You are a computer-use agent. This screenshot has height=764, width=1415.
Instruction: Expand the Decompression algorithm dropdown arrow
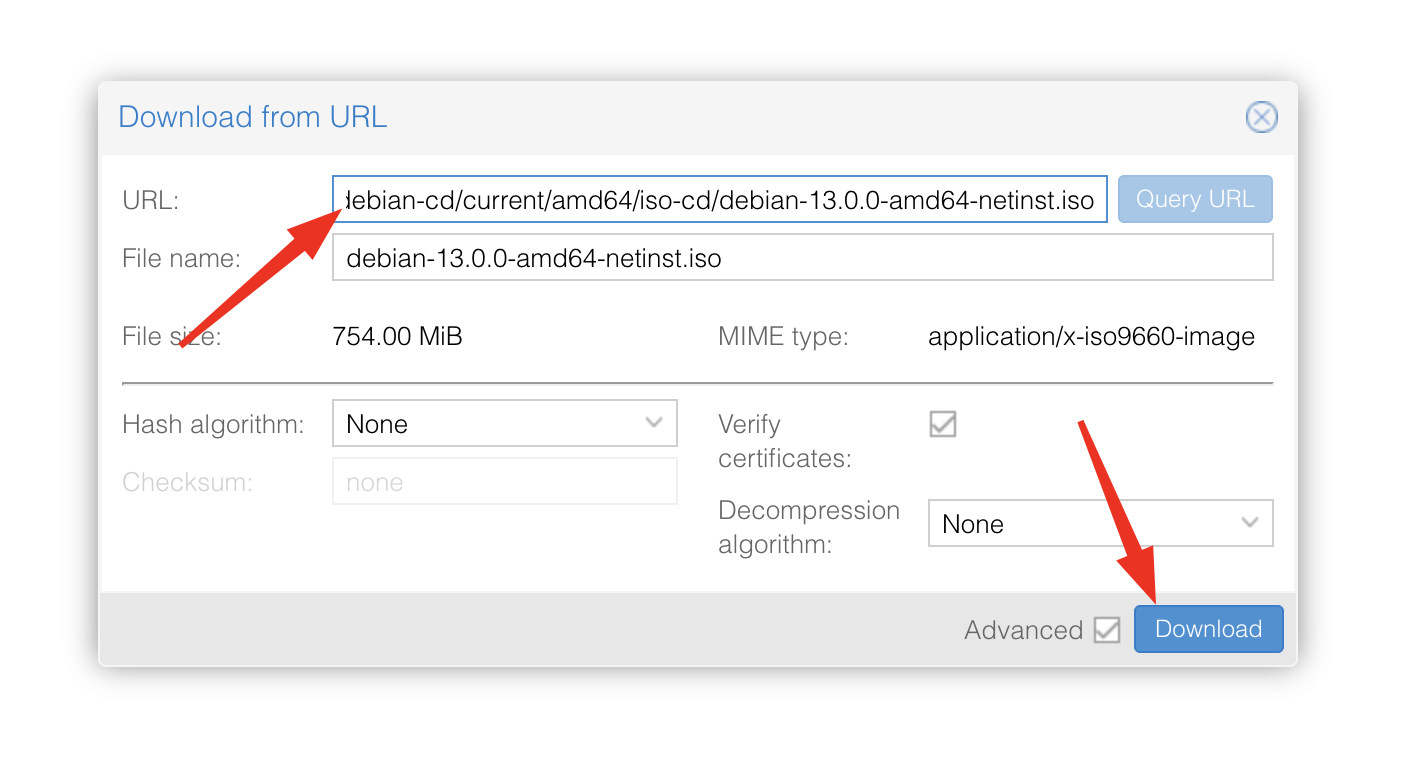pos(1249,523)
